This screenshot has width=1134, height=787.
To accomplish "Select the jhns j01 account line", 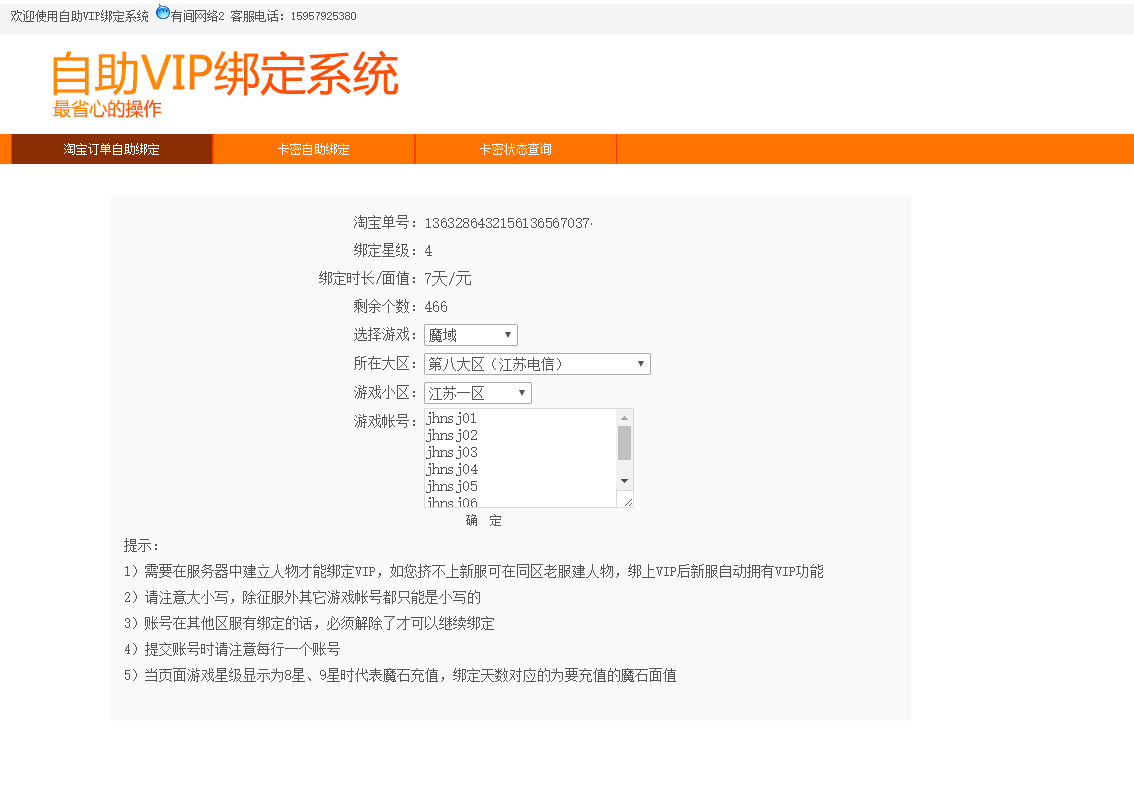I will (452, 418).
